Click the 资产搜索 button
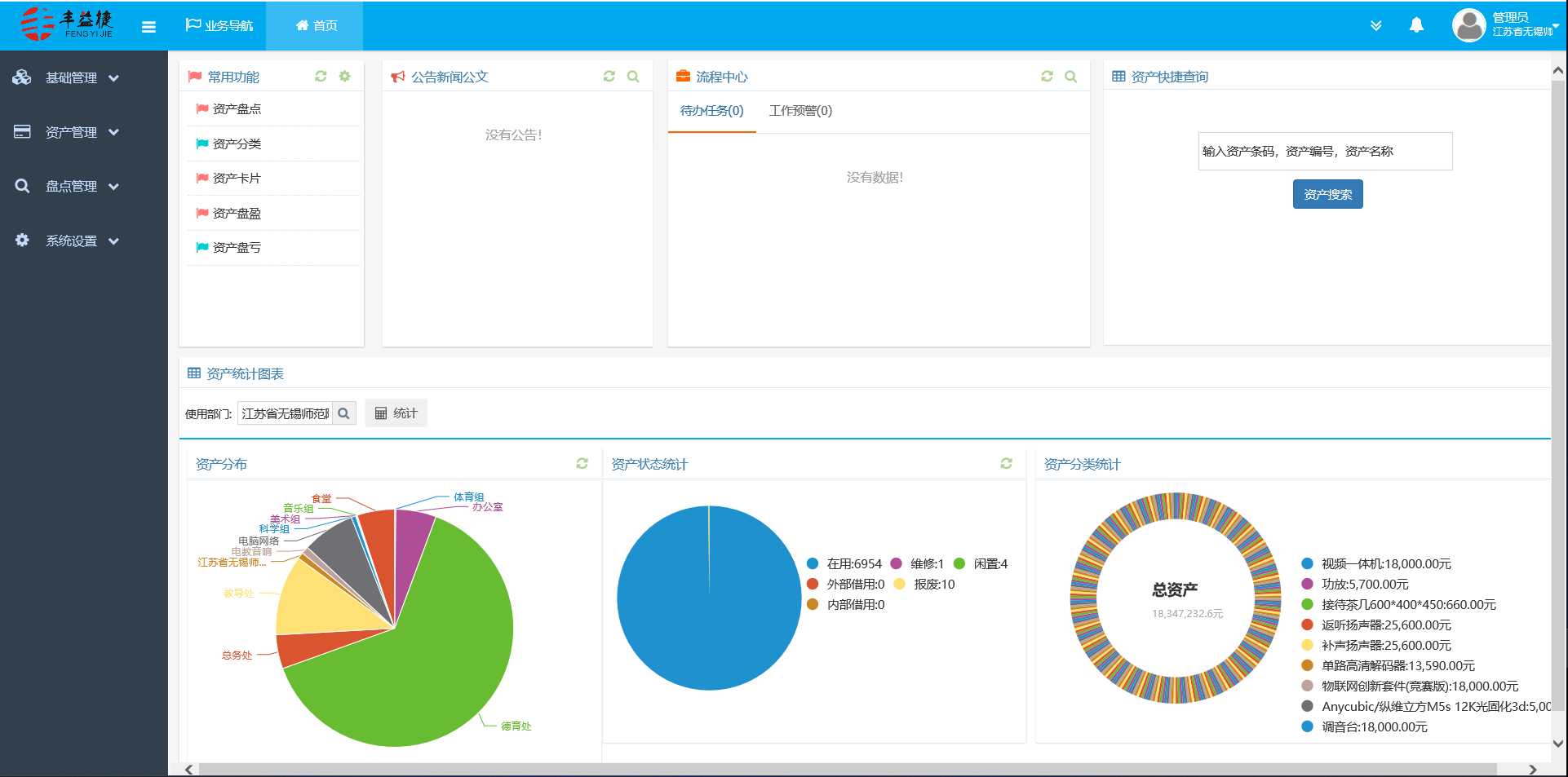The width and height of the screenshot is (1568, 777). point(1327,194)
